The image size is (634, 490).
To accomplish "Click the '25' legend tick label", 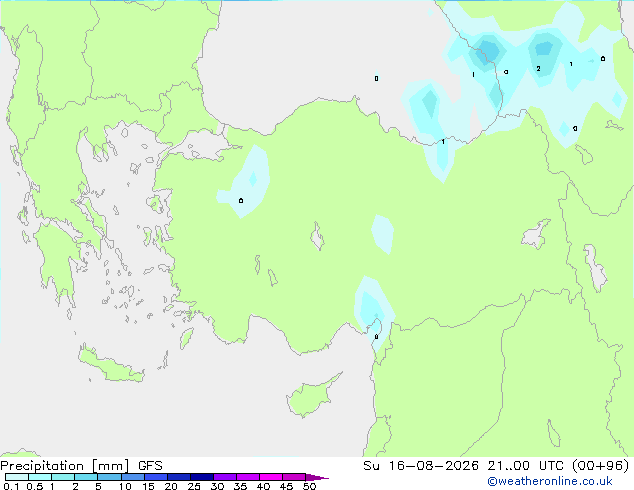I will click(x=194, y=486).
